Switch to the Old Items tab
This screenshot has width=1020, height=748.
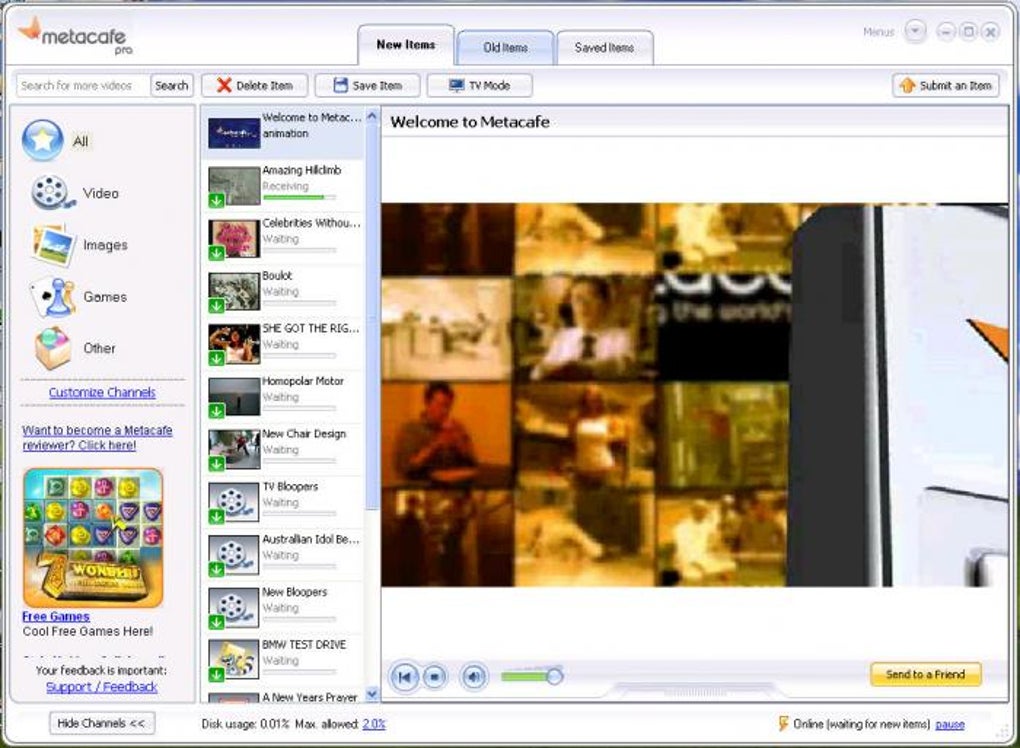pyautogui.click(x=505, y=47)
